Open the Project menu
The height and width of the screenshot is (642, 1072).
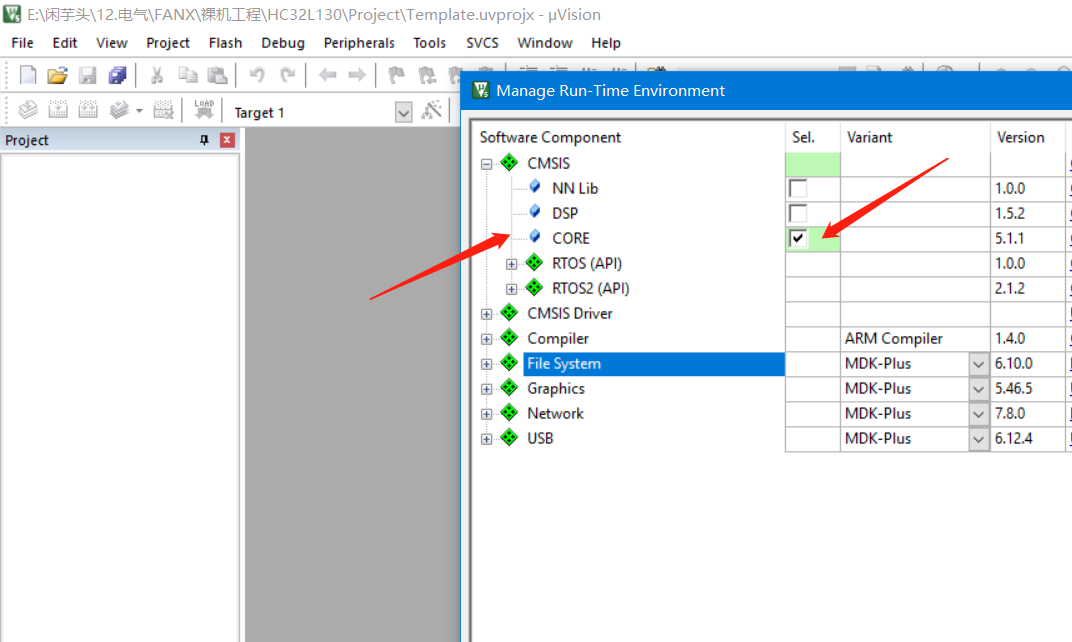[168, 42]
